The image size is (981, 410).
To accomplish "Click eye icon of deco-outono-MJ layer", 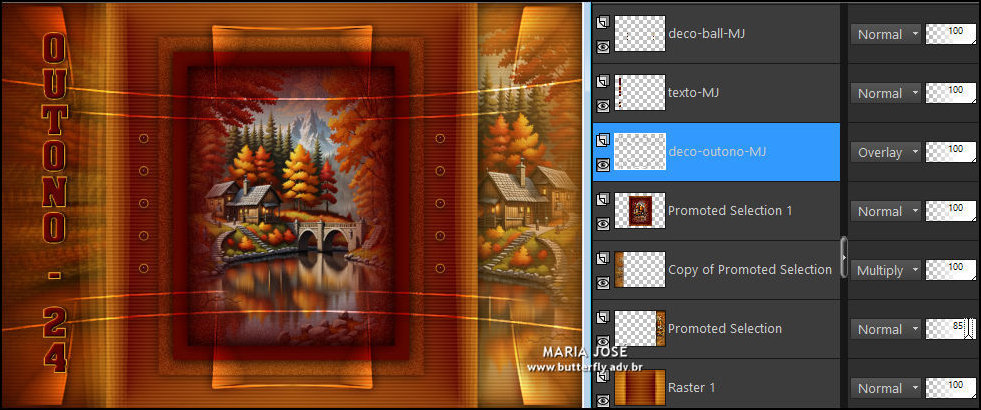I will click(x=603, y=164).
